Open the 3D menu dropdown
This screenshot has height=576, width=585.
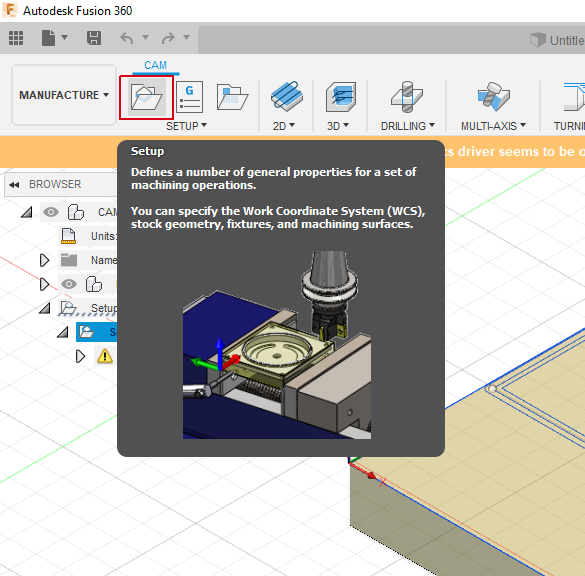click(x=338, y=126)
